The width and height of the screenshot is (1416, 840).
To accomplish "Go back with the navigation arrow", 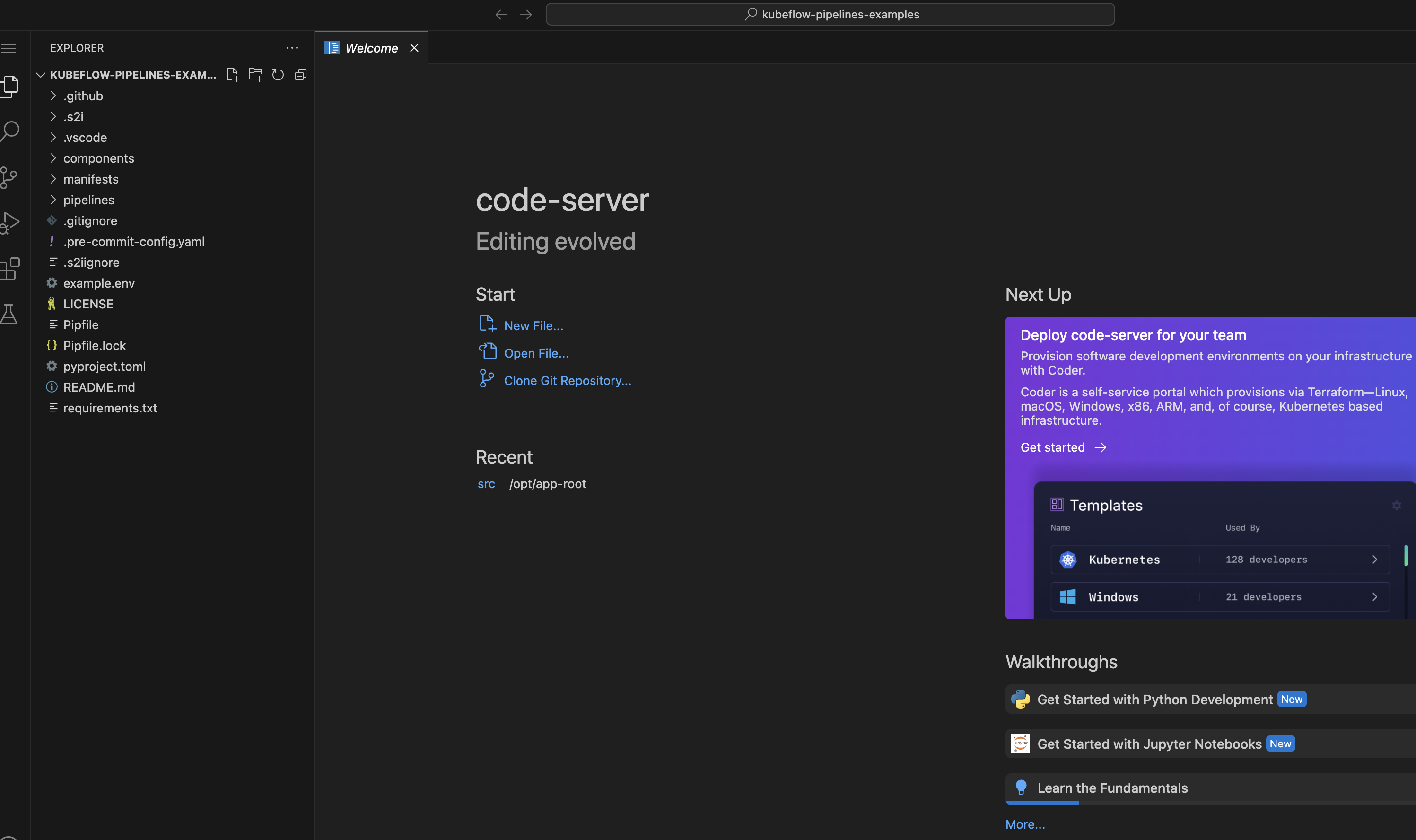I will pos(501,15).
